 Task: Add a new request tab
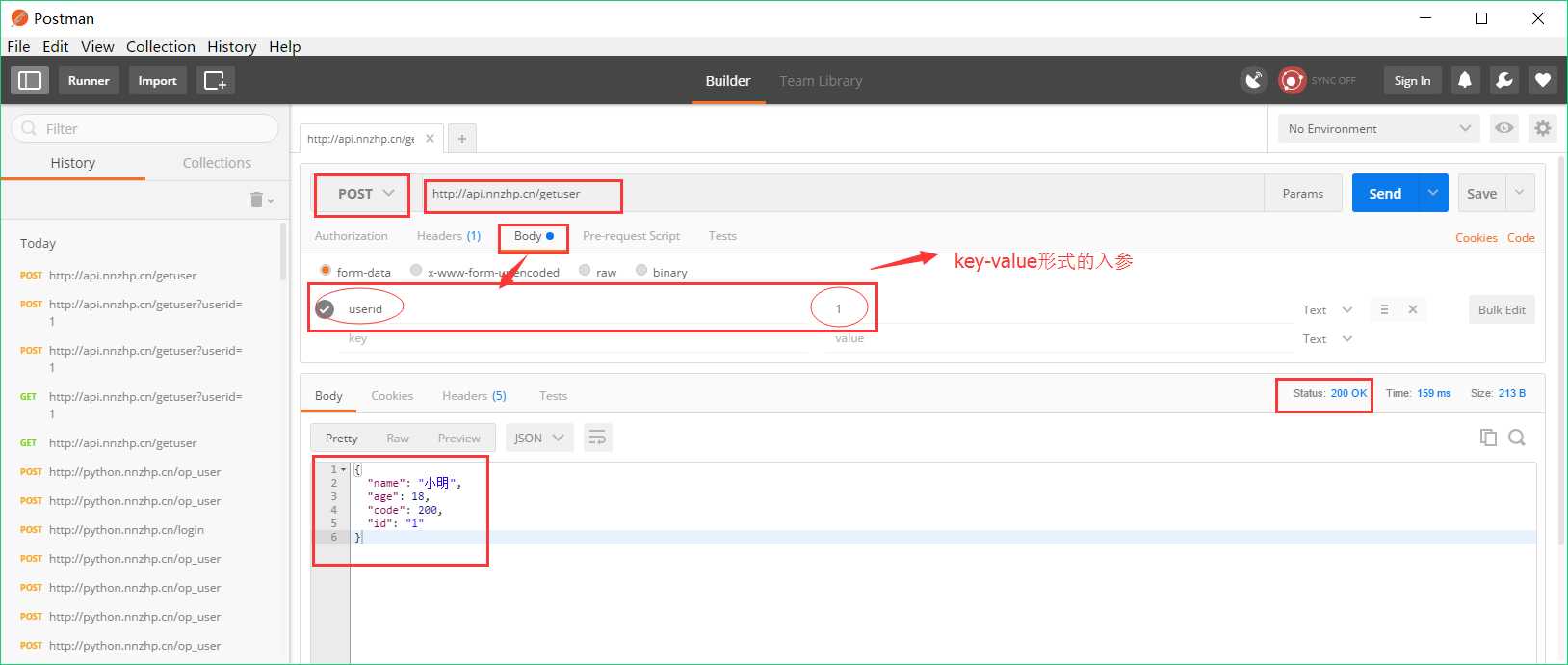coord(462,139)
